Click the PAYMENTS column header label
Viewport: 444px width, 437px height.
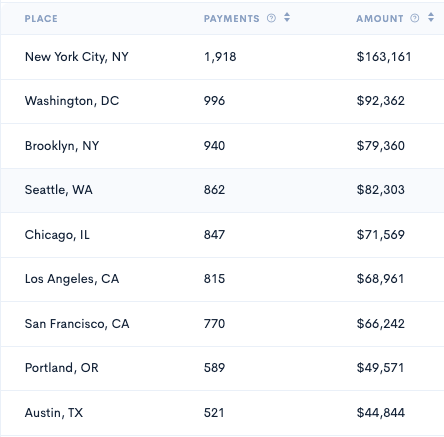pyautogui.click(x=231, y=19)
